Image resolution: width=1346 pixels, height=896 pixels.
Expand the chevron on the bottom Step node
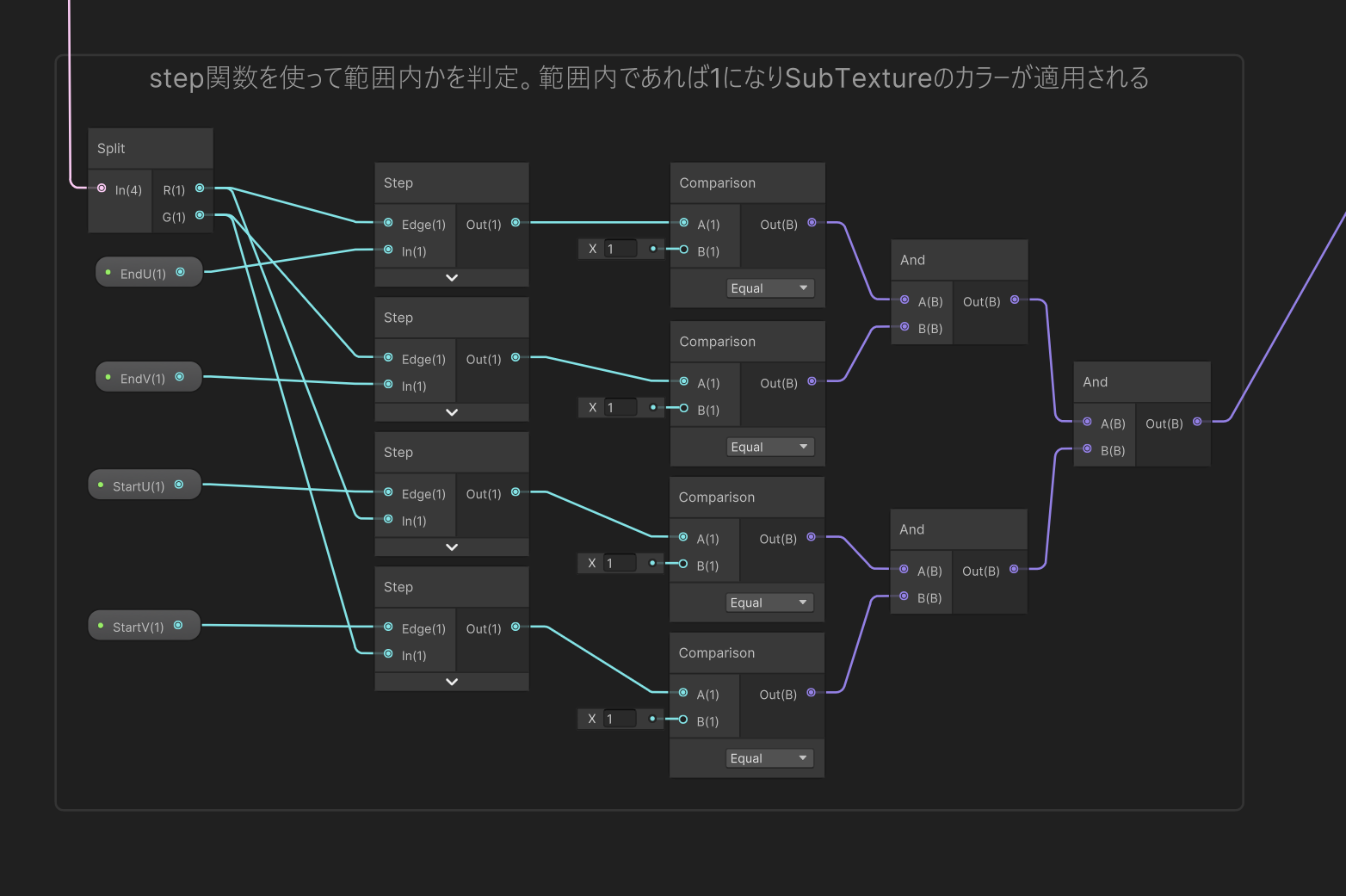(451, 681)
